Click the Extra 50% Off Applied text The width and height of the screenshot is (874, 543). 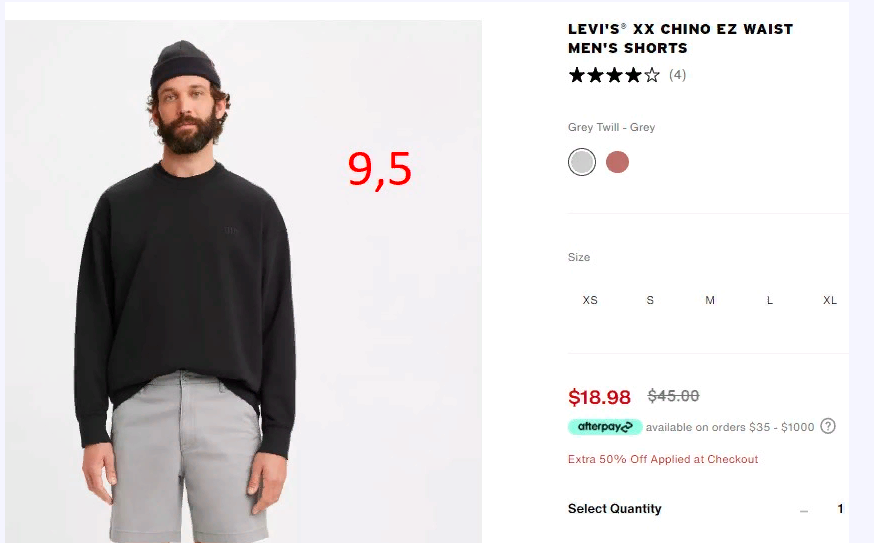[x=663, y=459]
